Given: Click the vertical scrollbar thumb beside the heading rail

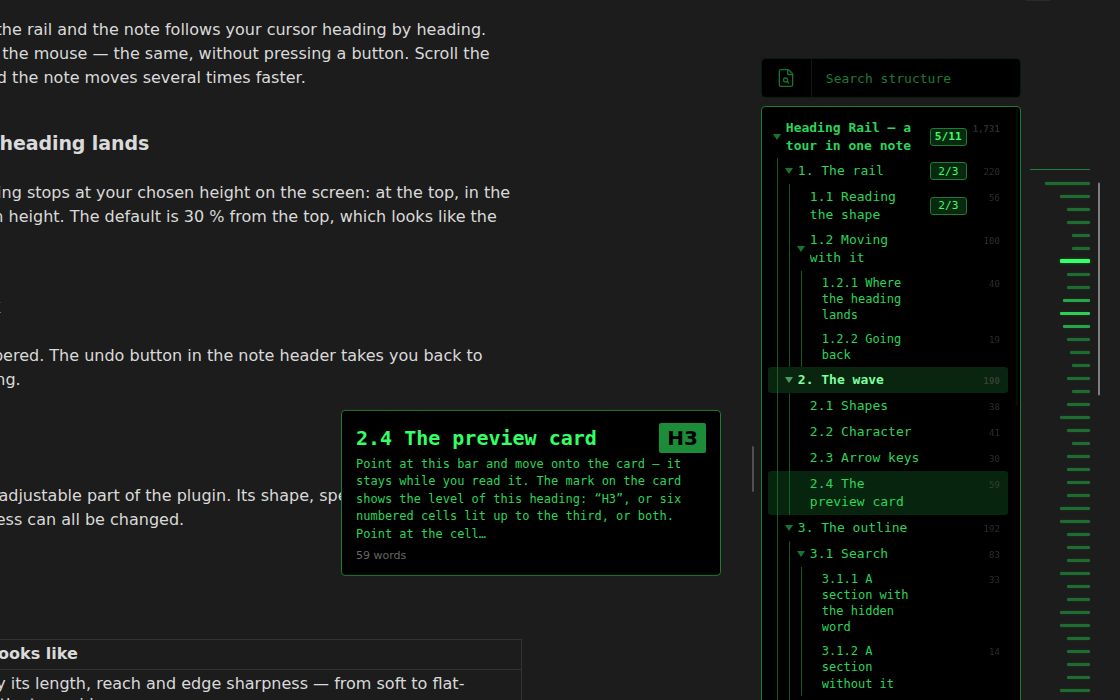Looking at the screenshot, I should point(1099,289).
